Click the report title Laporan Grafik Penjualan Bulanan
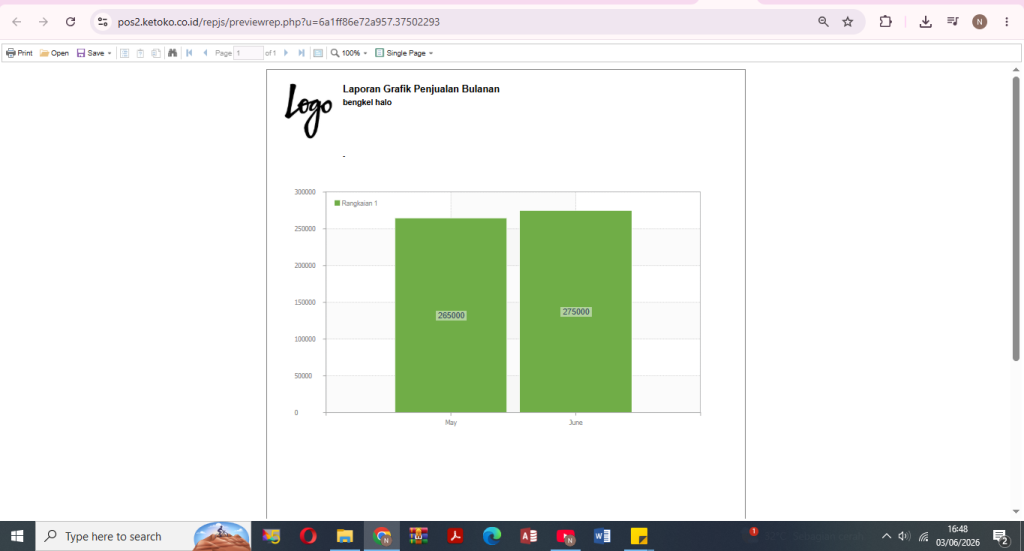This screenshot has height=551, width=1024. (x=421, y=89)
